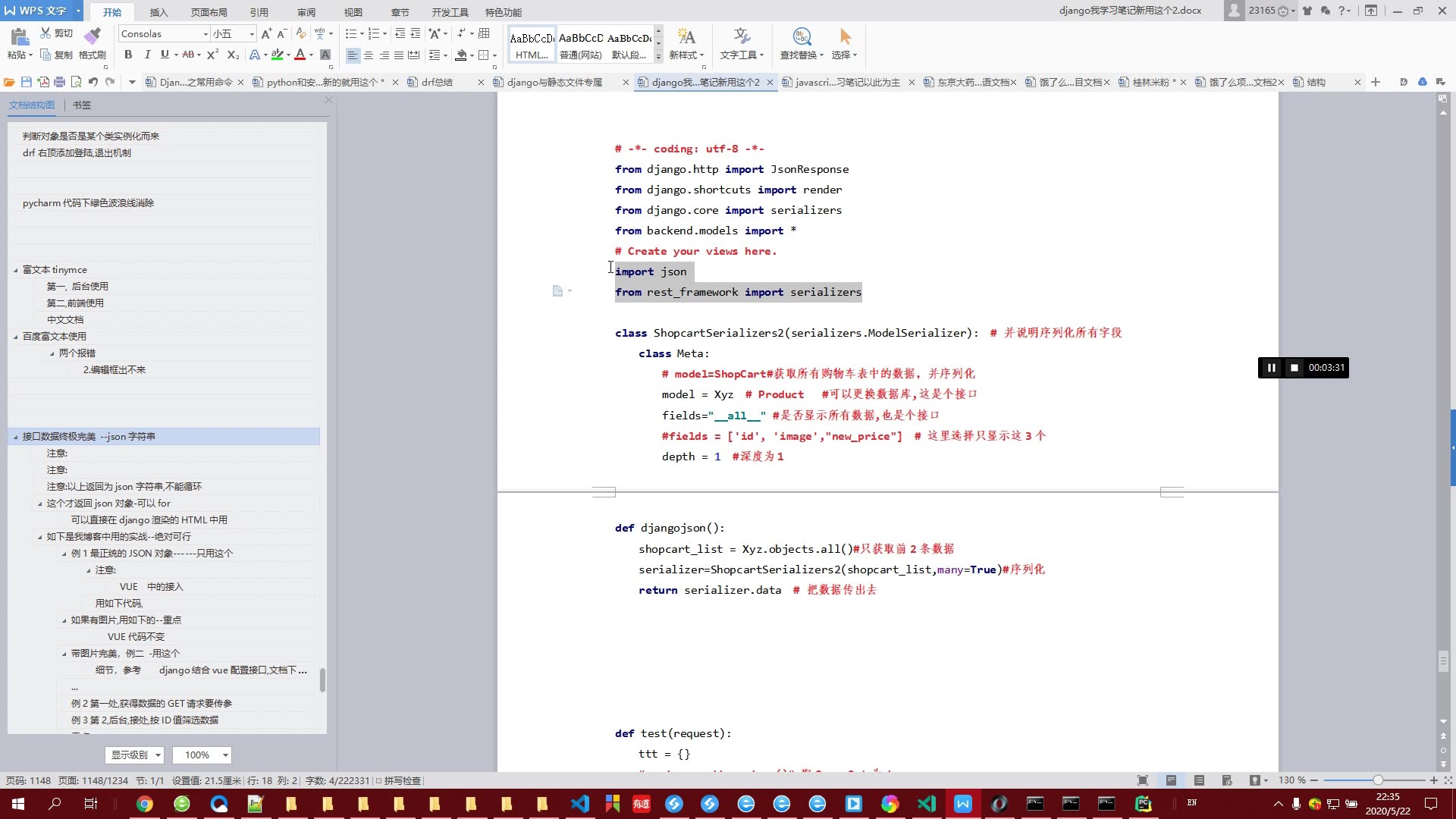1456x819 pixels.
Task: Open font color picker swatch
Action: point(300,55)
